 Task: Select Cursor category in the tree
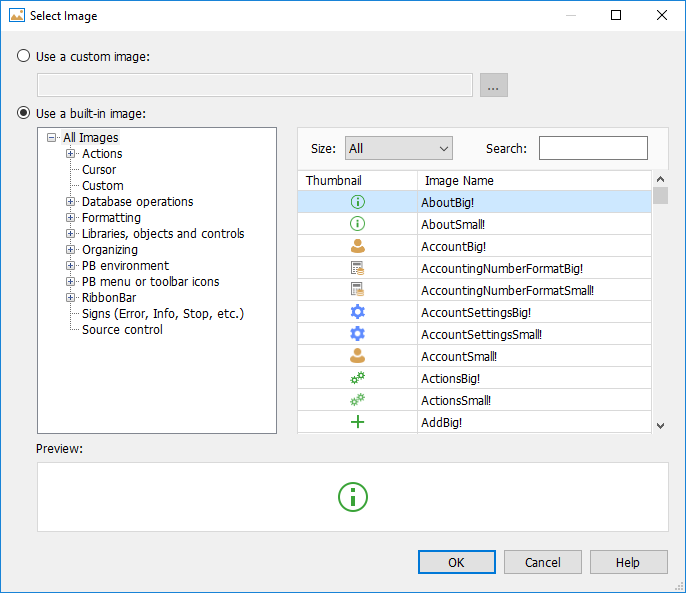(x=99, y=170)
